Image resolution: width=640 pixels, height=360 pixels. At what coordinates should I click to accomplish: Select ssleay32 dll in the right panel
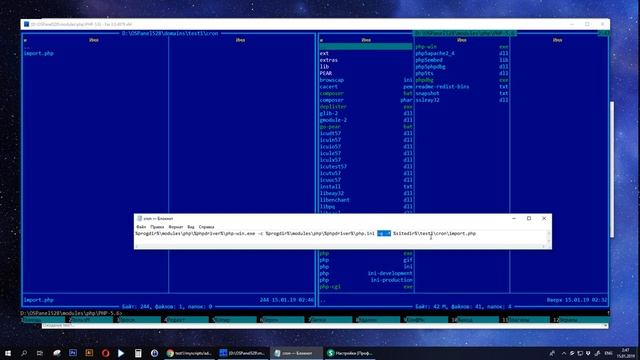coord(462,100)
